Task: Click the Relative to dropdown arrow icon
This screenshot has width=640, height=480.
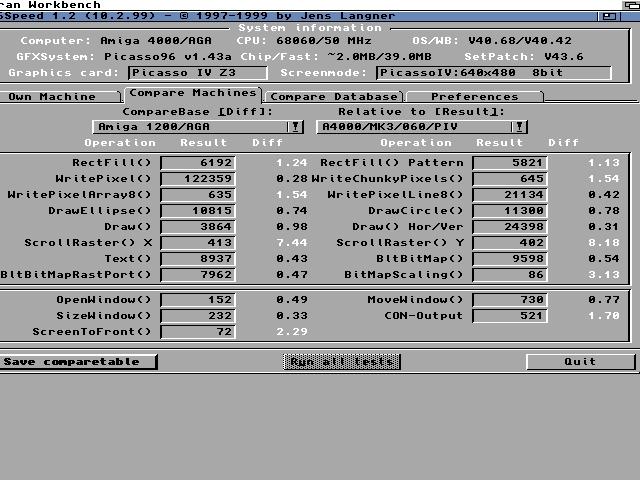Action: click(519, 127)
